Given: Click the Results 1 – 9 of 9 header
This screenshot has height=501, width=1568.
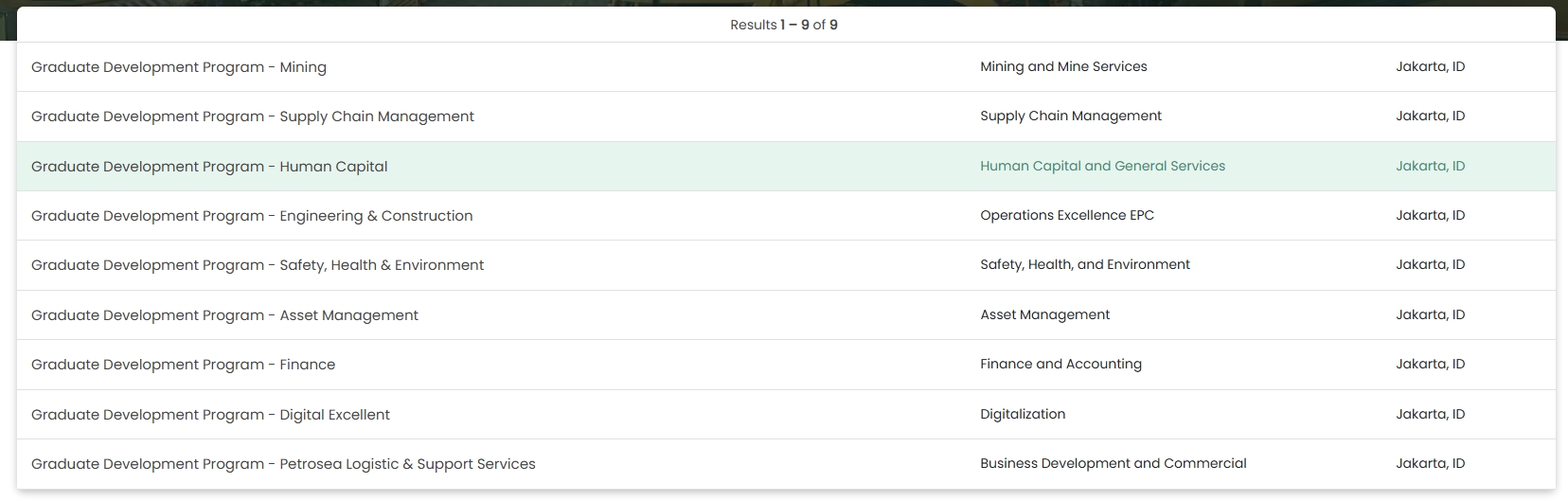Looking at the screenshot, I should click(784, 25).
